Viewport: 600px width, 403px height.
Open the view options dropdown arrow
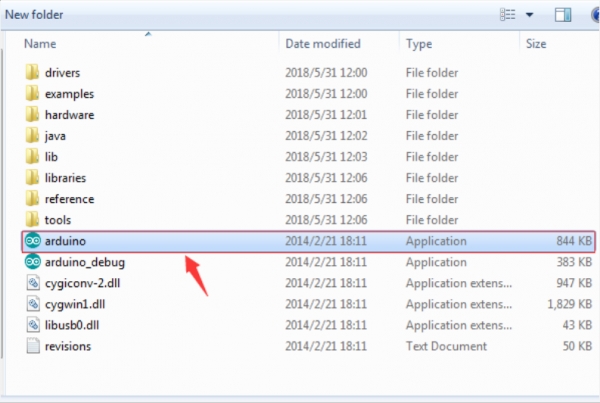pos(530,15)
